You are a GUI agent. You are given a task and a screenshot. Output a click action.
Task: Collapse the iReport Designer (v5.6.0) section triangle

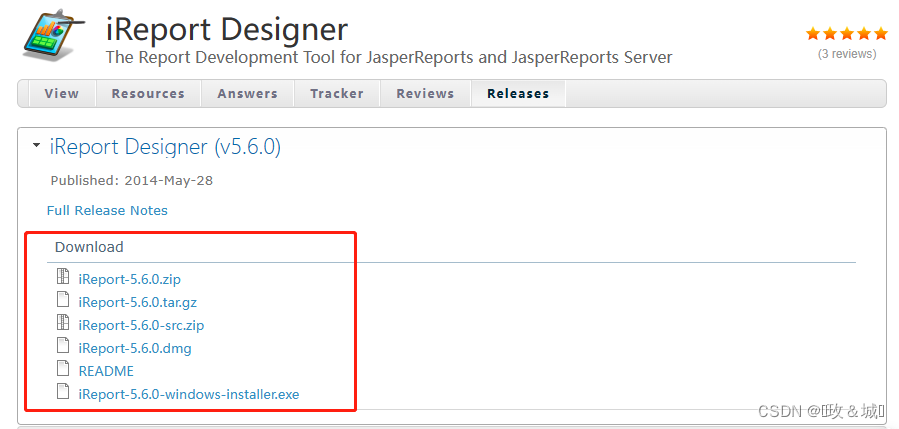click(x=37, y=146)
